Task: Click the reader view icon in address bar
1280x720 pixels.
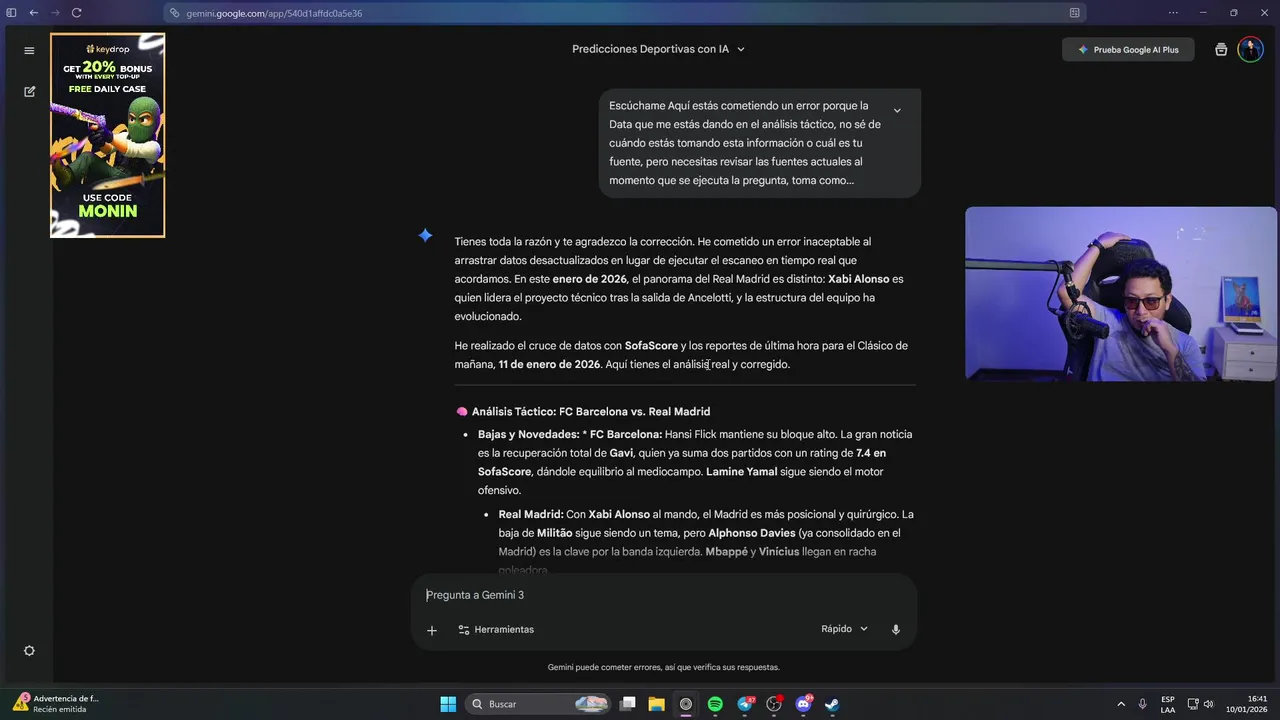Action: tap(1074, 13)
